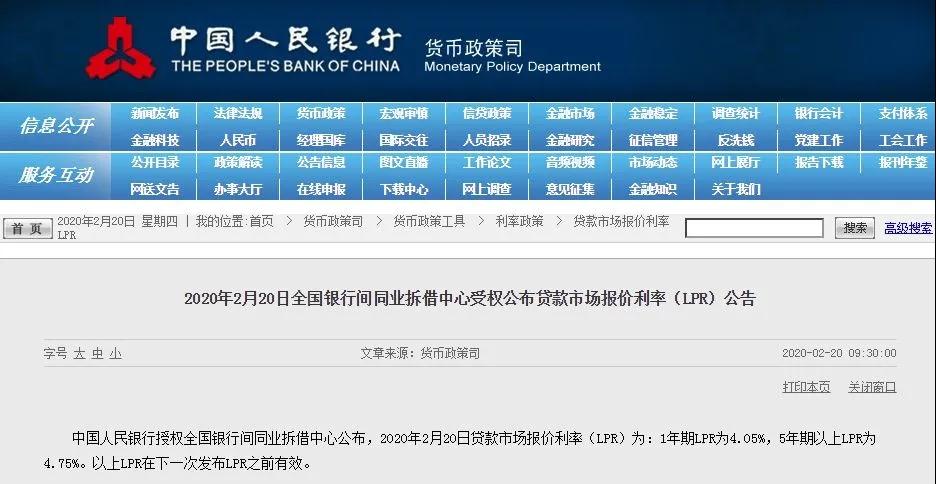Click the 打印本页 print link
Viewport: 936px width, 484px height.
click(x=806, y=387)
